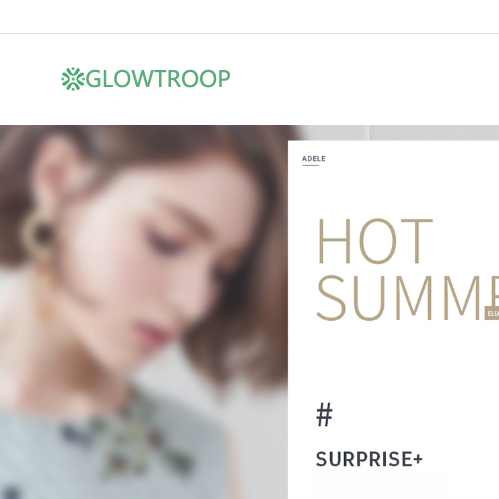Click the woman's closed eye with eyeshadow
Screen dimensions: 499x499
point(164,245)
